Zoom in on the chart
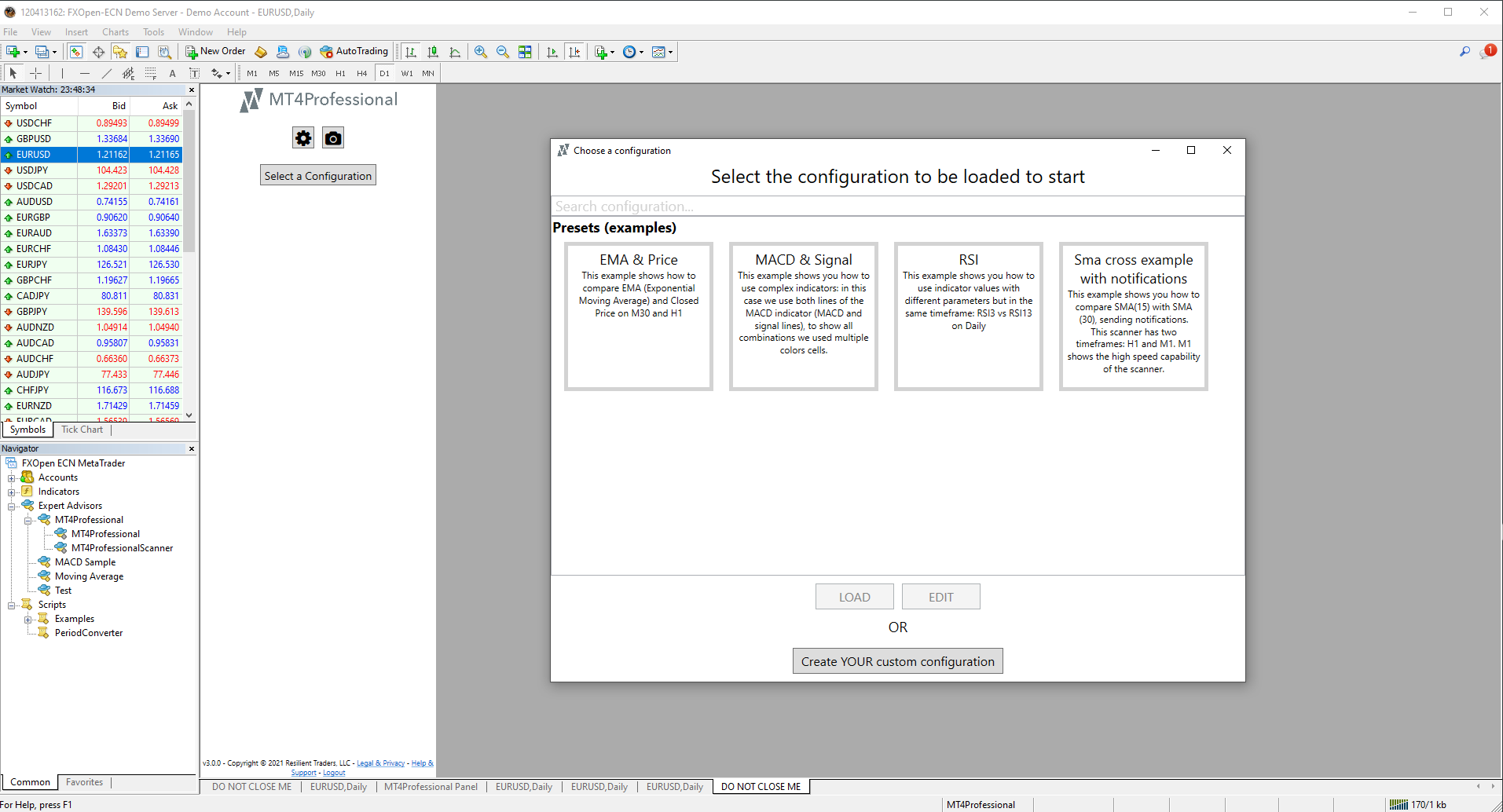The image size is (1503, 812). click(x=481, y=52)
